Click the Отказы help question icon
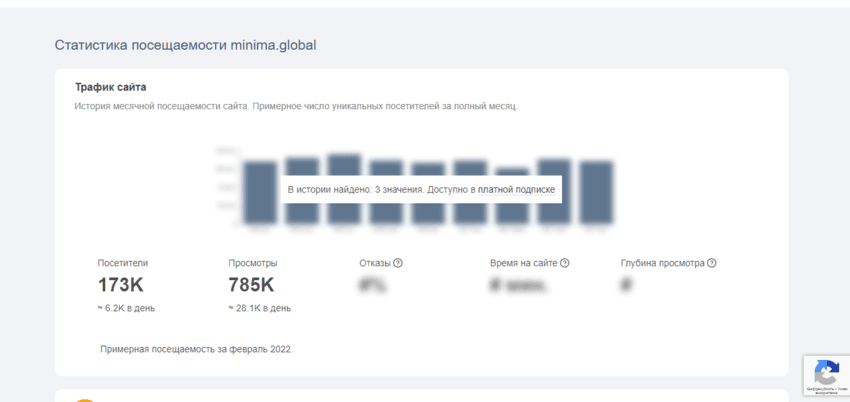This screenshot has width=850, height=402. pos(398,263)
